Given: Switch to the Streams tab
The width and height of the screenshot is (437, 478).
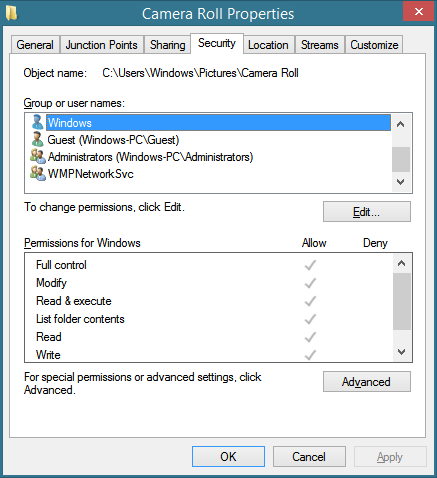Looking at the screenshot, I should [320, 45].
